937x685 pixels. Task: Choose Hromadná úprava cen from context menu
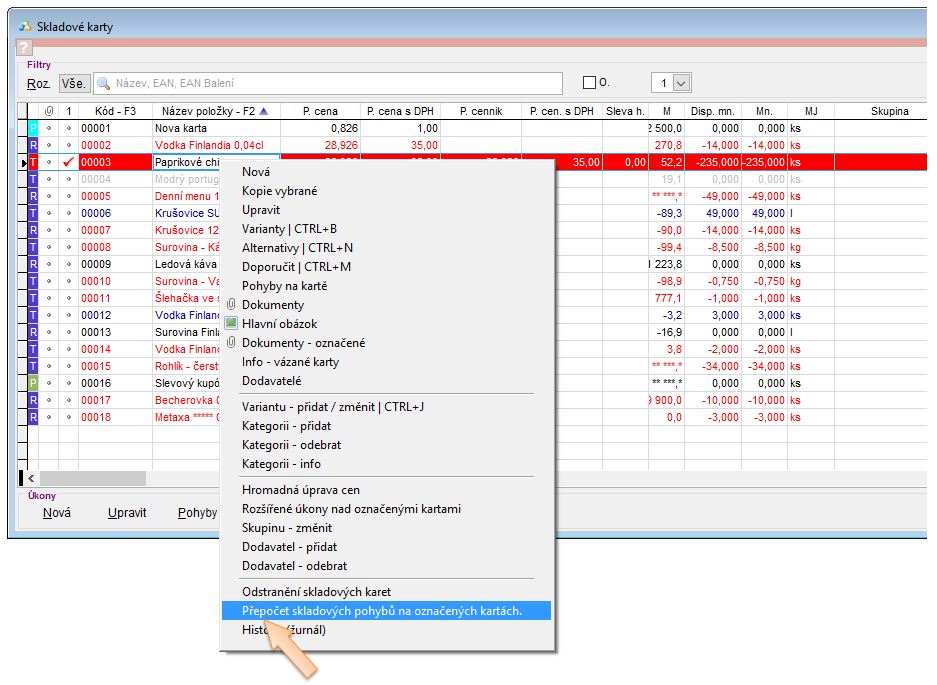point(300,490)
